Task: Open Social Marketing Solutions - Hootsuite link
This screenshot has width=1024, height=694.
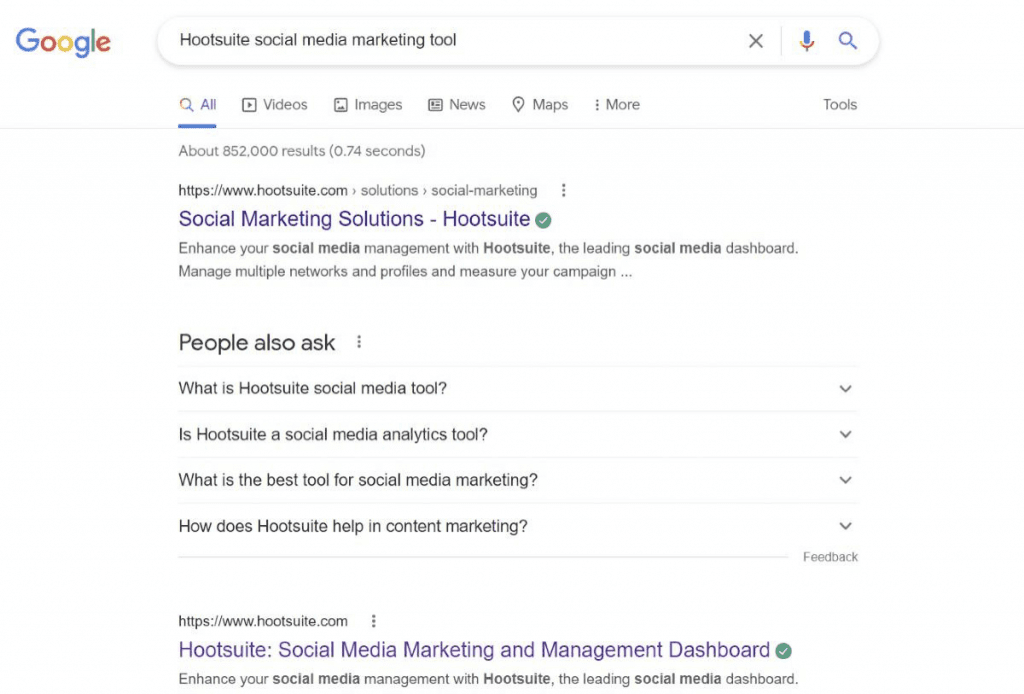Action: coord(354,219)
